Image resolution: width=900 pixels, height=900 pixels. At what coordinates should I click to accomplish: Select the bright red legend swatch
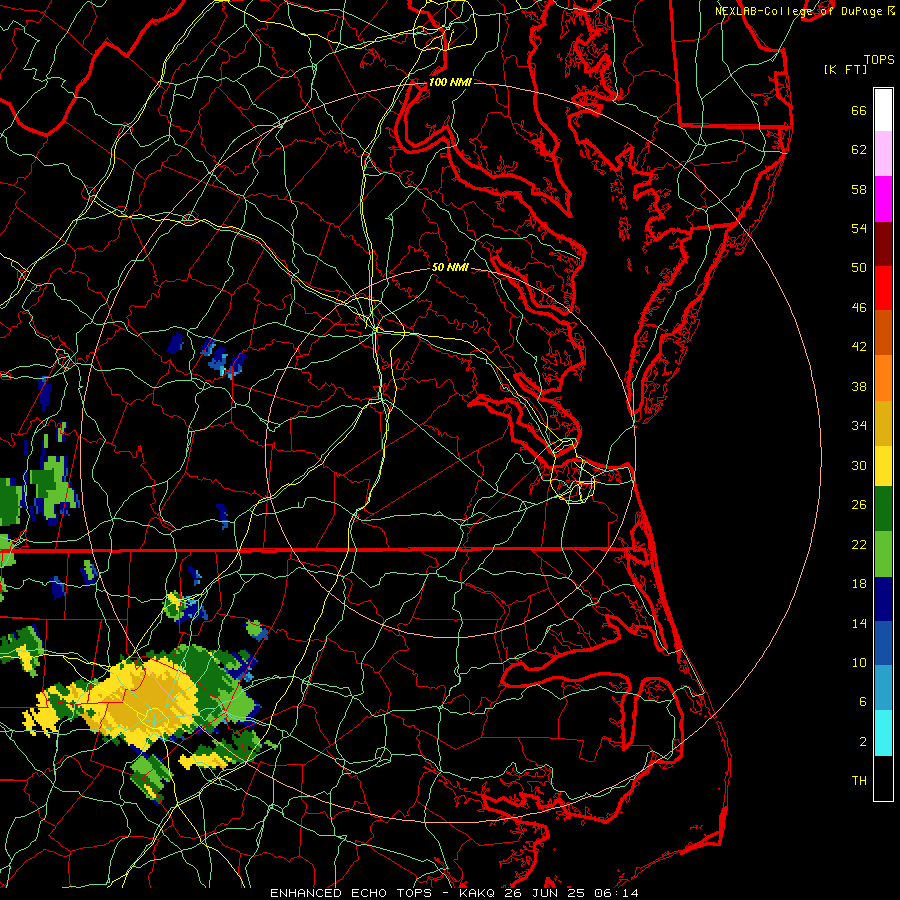click(883, 288)
